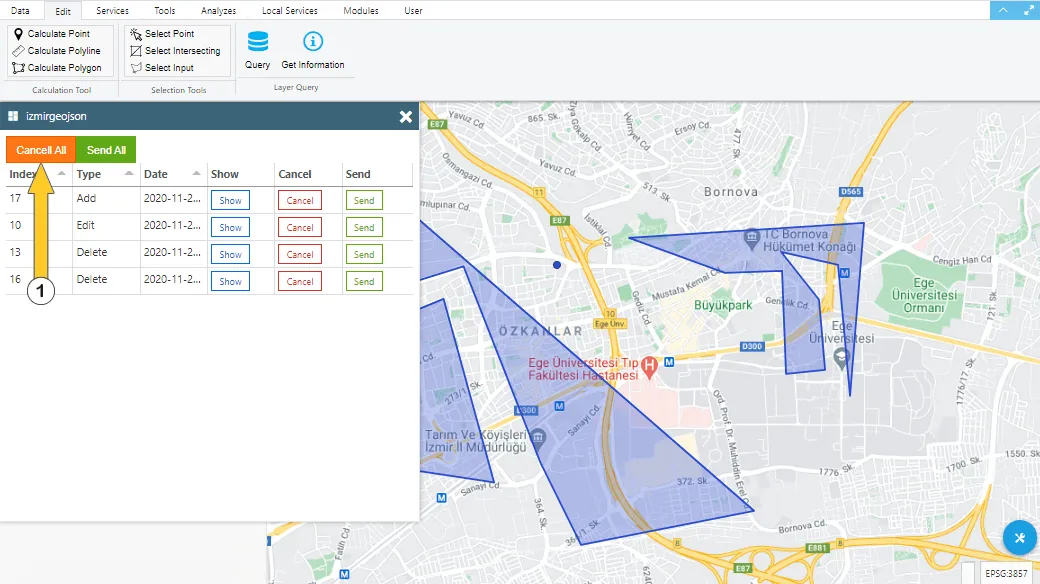Click the TC Bornova Hükümet Konağı marker
1040x584 pixels.
751,239
